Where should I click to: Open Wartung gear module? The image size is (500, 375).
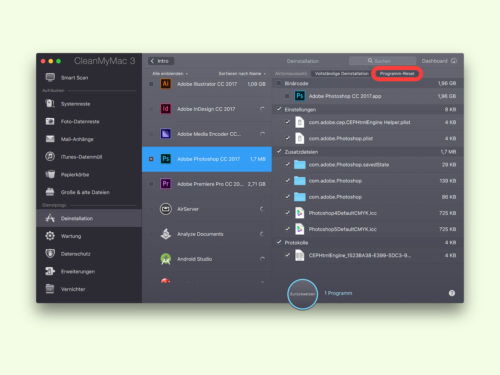click(x=89, y=236)
